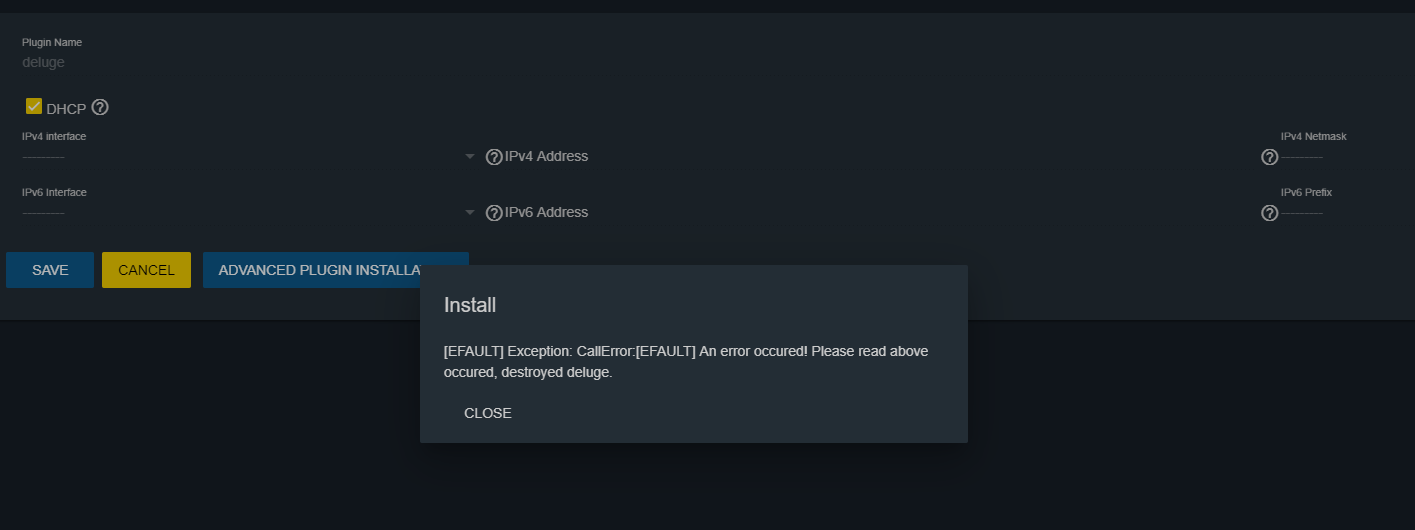Viewport: 1415px width, 530px height.
Task: Click the empty IPv4 interface value field
Action: coord(241,157)
